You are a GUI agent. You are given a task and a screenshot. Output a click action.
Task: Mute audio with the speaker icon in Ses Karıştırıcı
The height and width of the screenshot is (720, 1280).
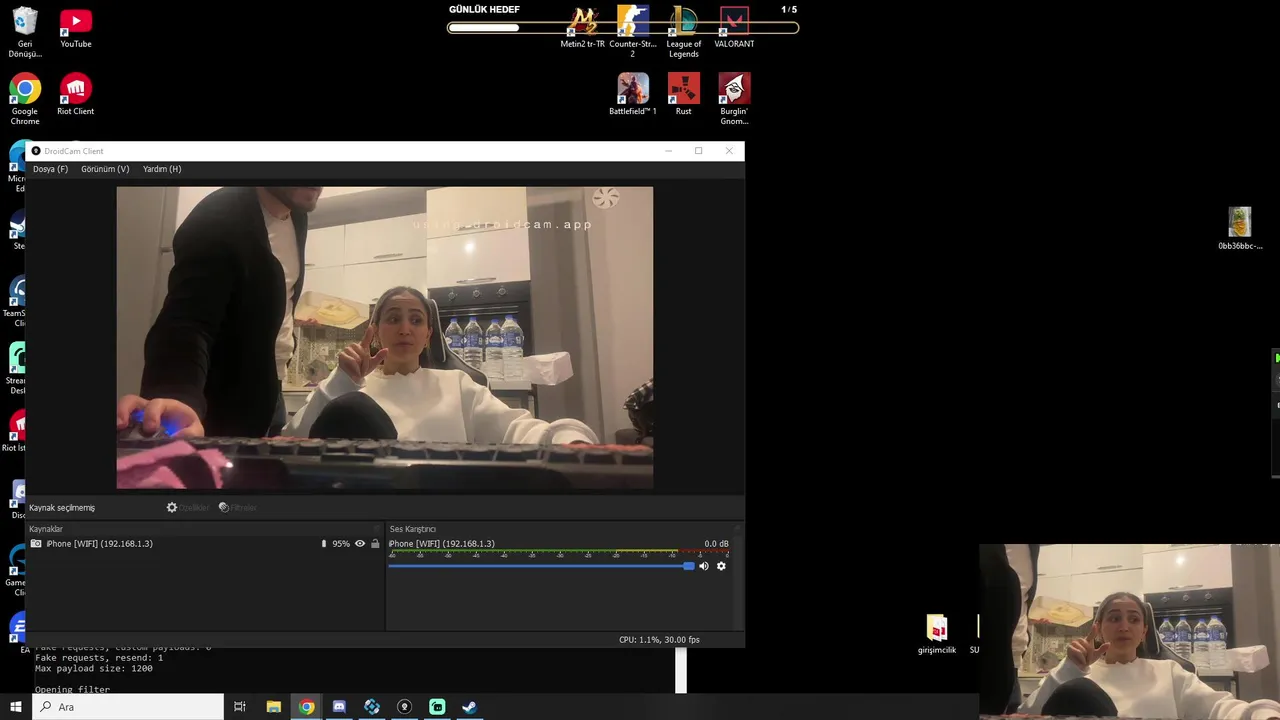pyautogui.click(x=703, y=566)
